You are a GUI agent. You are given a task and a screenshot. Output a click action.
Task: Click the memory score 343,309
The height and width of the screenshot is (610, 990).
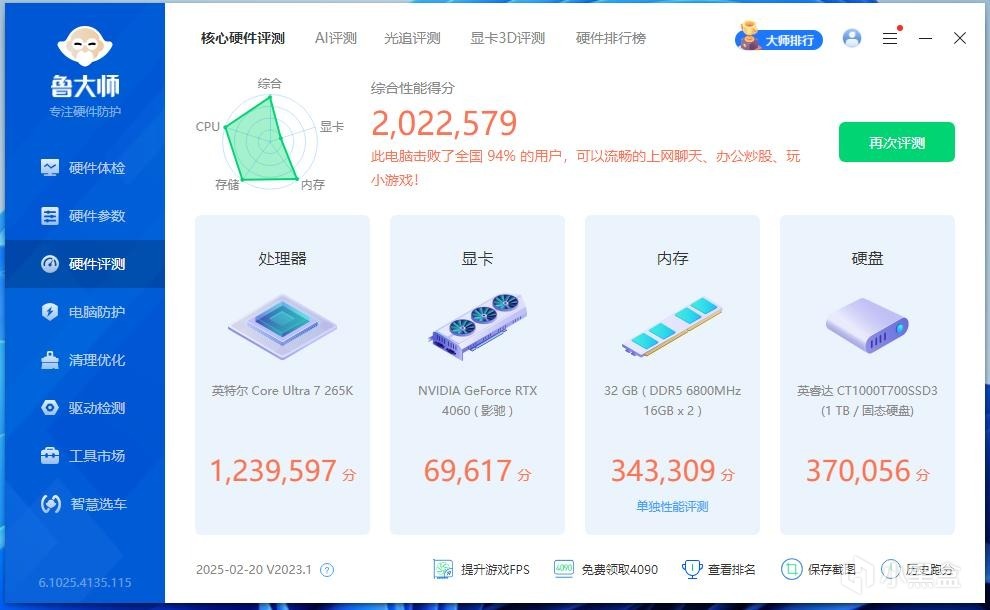(663, 471)
